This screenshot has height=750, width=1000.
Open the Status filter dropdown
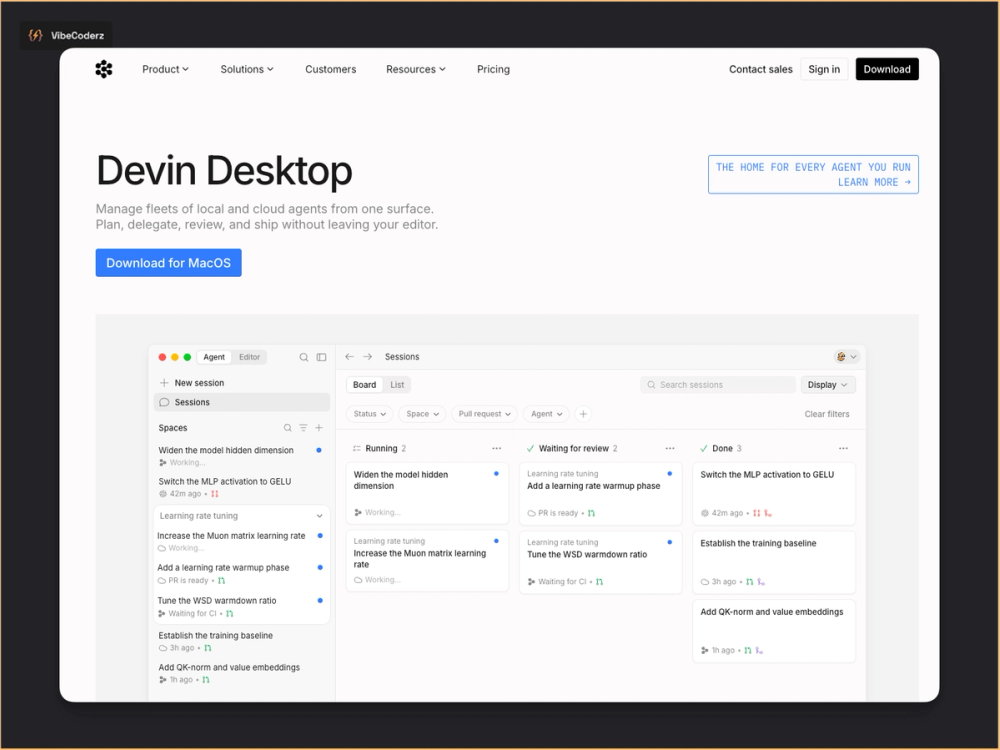pyautogui.click(x=370, y=414)
